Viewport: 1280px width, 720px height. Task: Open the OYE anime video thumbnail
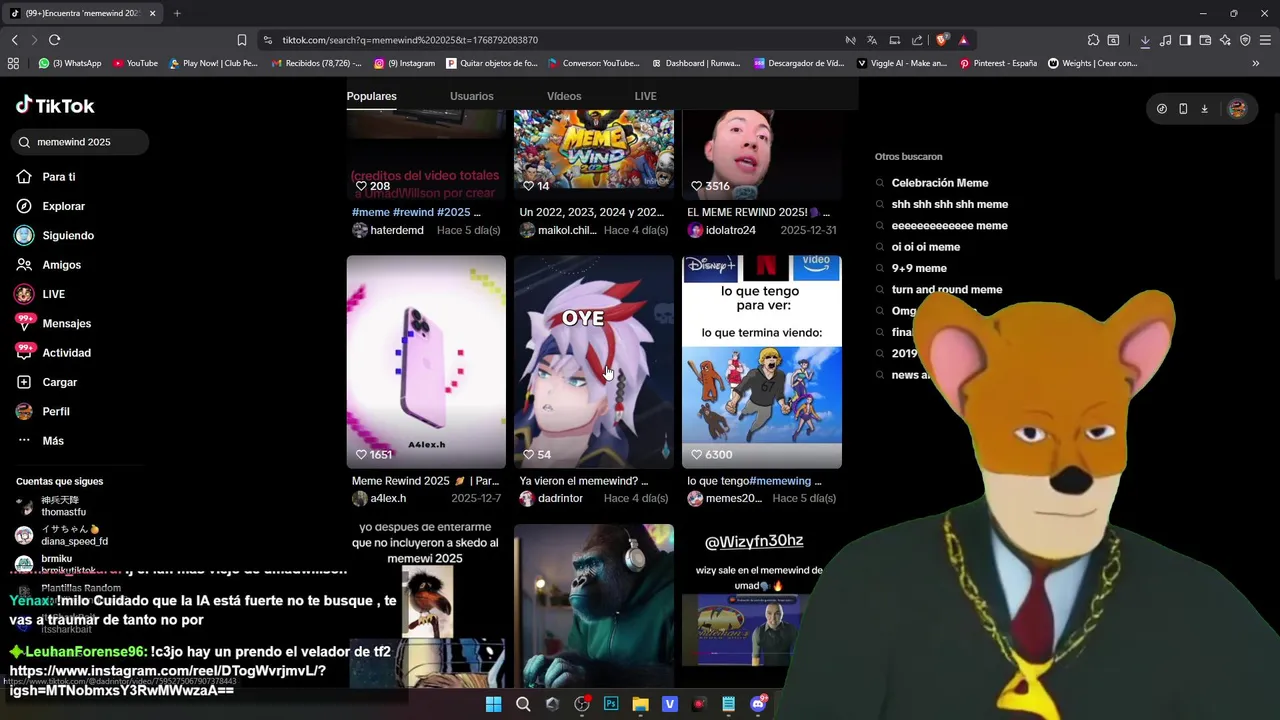594,362
